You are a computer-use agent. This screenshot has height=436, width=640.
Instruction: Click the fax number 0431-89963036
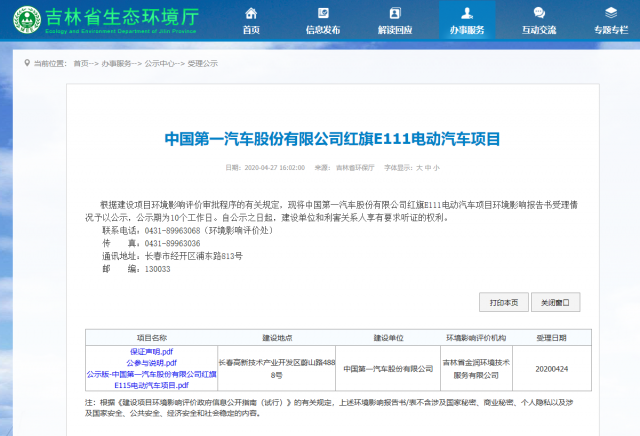click(x=173, y=243)
